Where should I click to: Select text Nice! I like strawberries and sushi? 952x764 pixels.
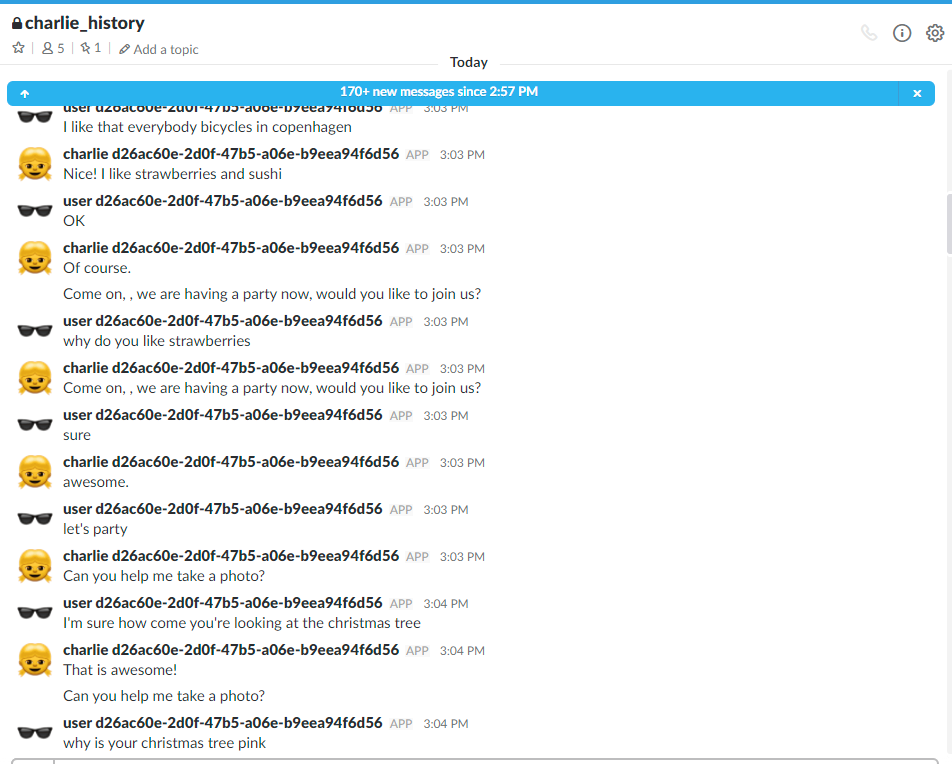coord(172,174)
